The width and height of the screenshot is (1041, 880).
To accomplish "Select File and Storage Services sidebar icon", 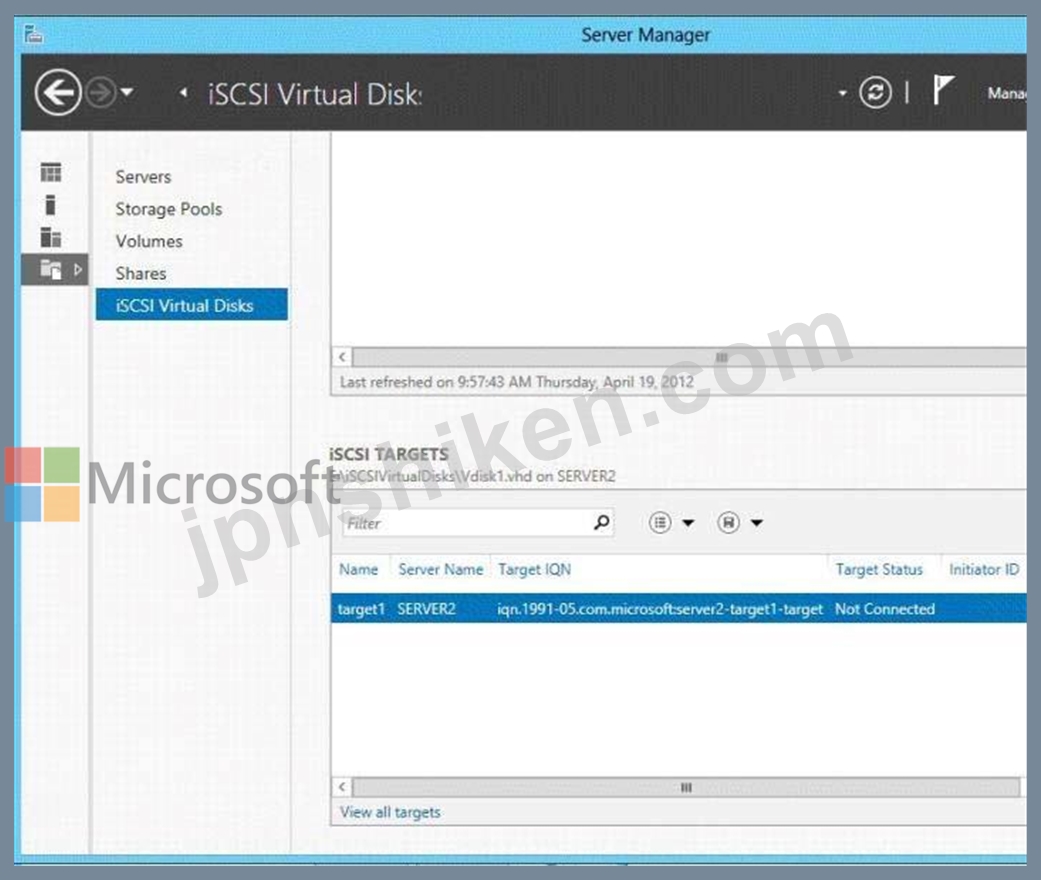I will click(x=50, y=269).
